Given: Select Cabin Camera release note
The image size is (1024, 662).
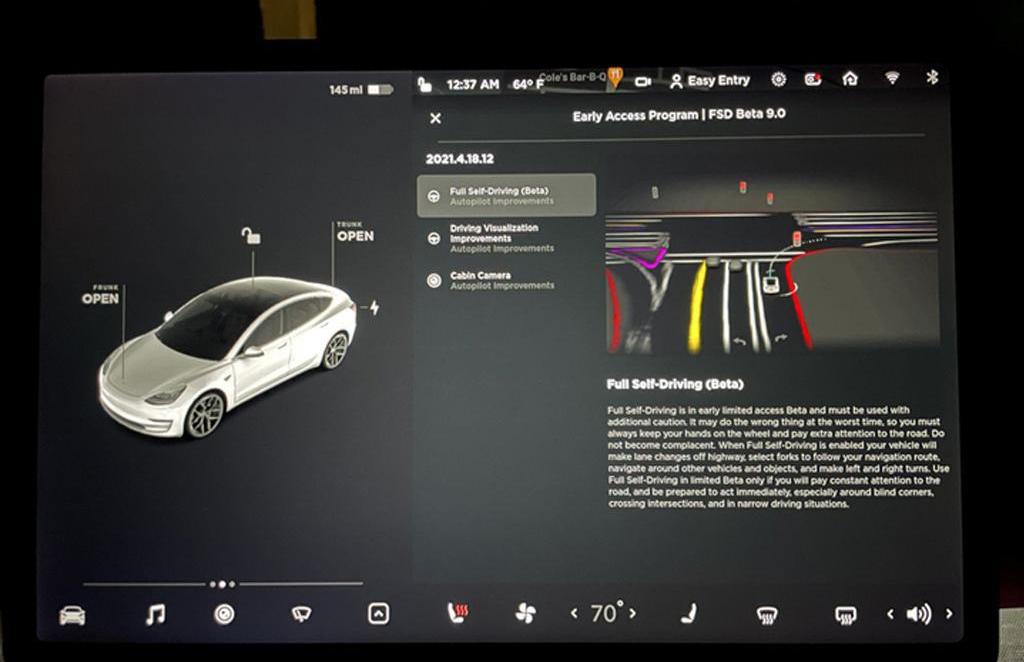Looking at the screenshot, I should click(506, 280).
